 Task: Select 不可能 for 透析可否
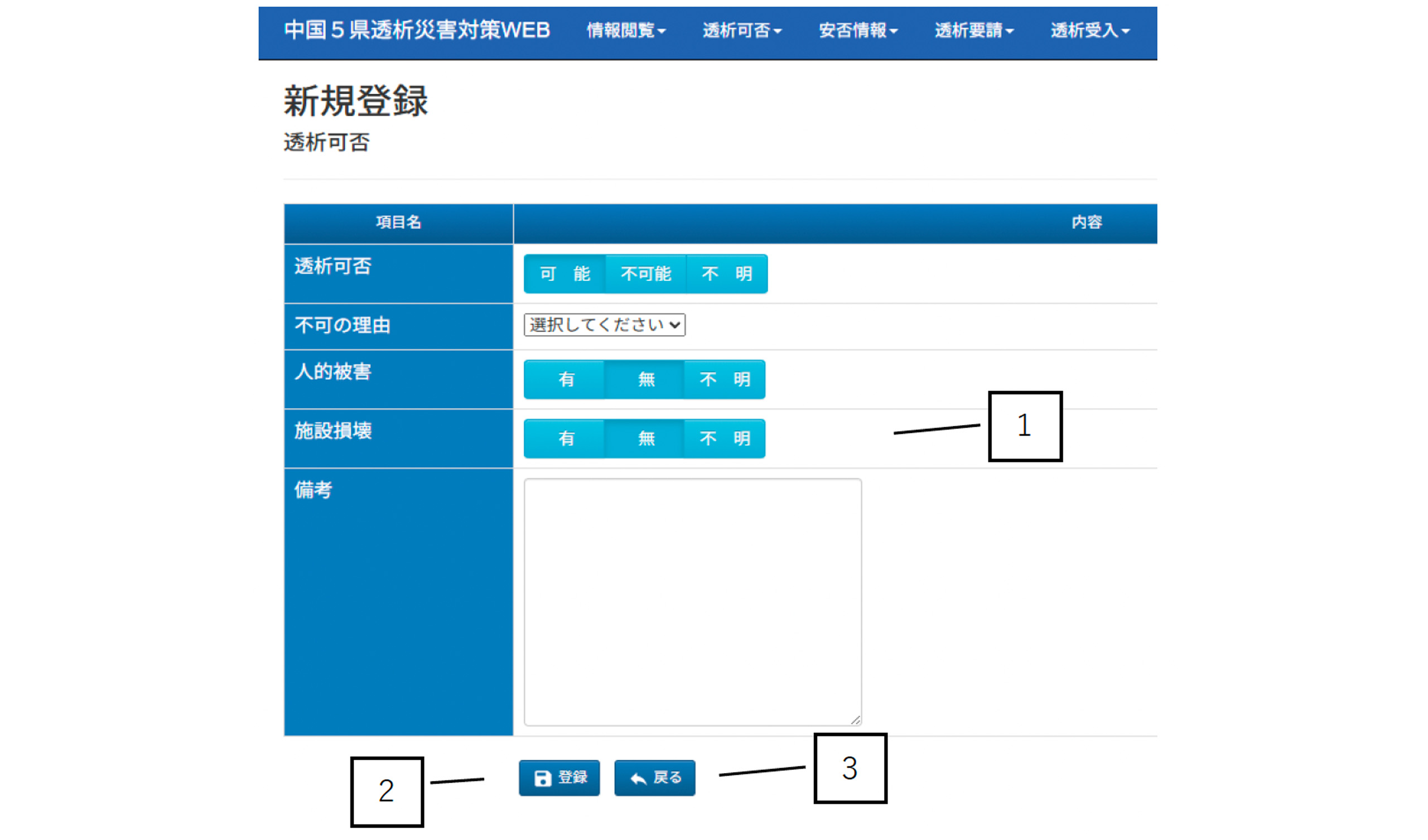click(x=645, y=274)
